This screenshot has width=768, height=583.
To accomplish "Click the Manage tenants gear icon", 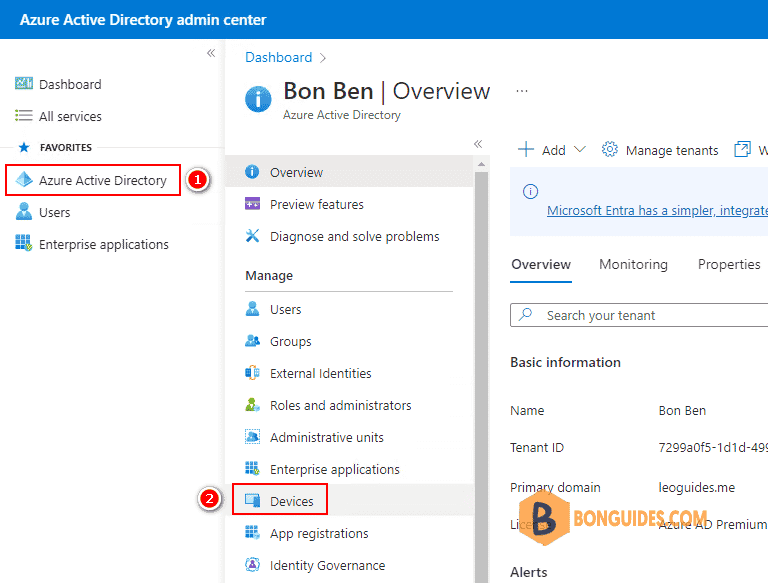I will pos(609,149).
